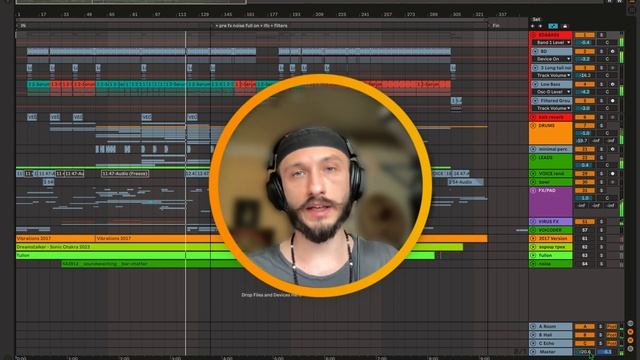Select the SIDEBASS track header
640x360 pixels.
[552, 35]
